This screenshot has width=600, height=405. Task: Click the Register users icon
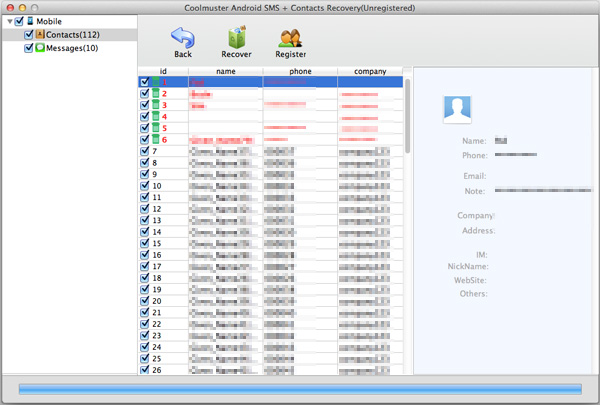coord(290,38)
